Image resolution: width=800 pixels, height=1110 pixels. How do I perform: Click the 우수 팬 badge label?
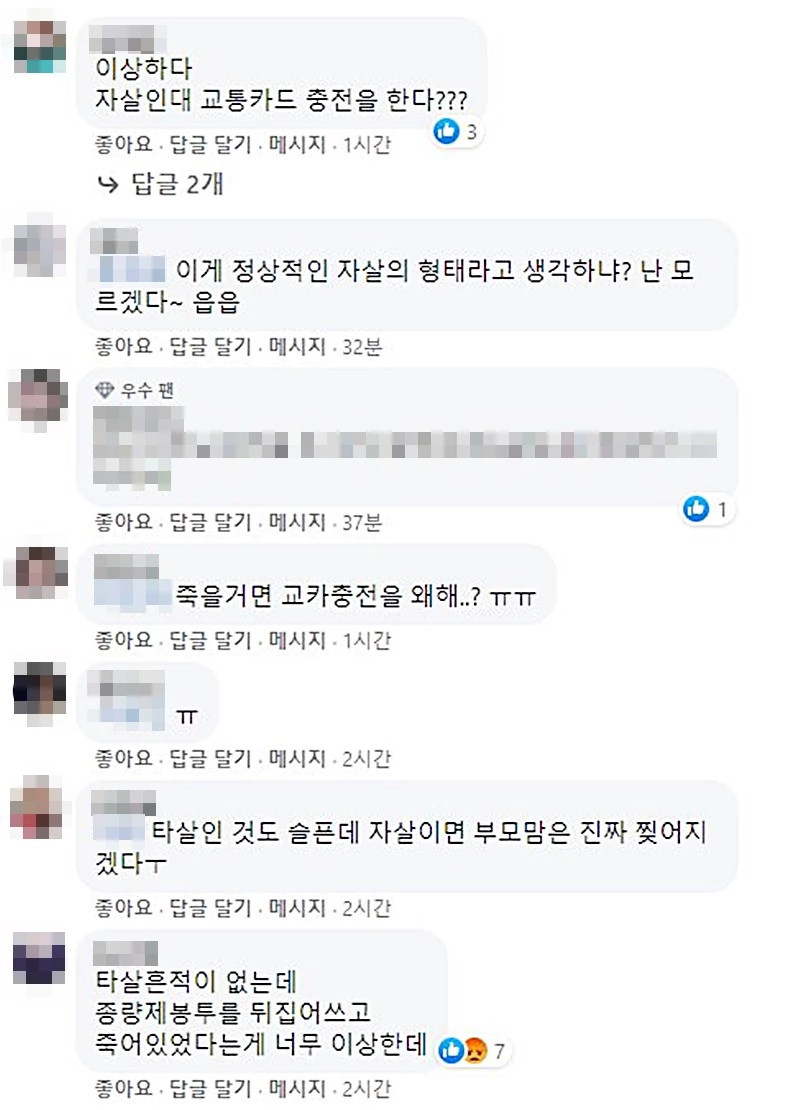point(147,390)
